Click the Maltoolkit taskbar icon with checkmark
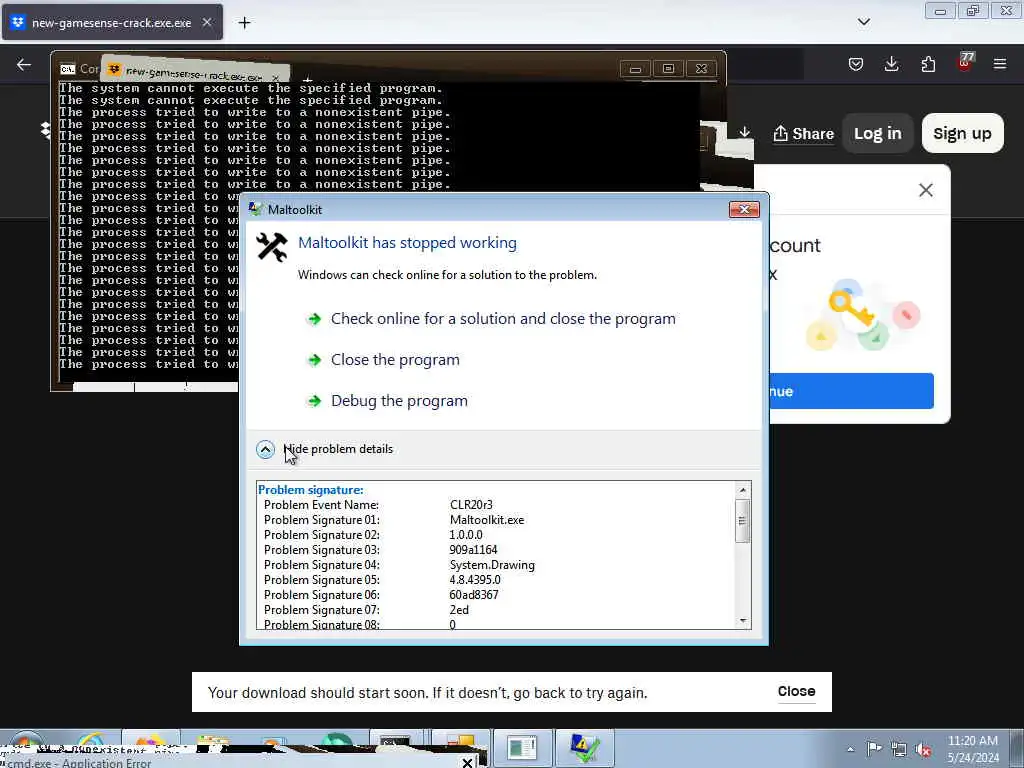 tap(584, 748)
